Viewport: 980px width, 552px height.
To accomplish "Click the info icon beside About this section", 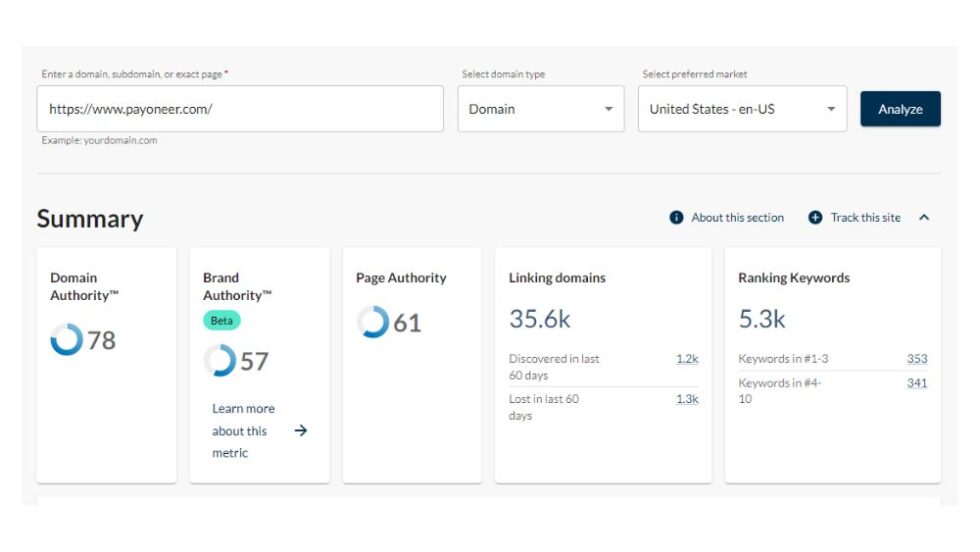I will pyautogui.click(x=677, y=218).
